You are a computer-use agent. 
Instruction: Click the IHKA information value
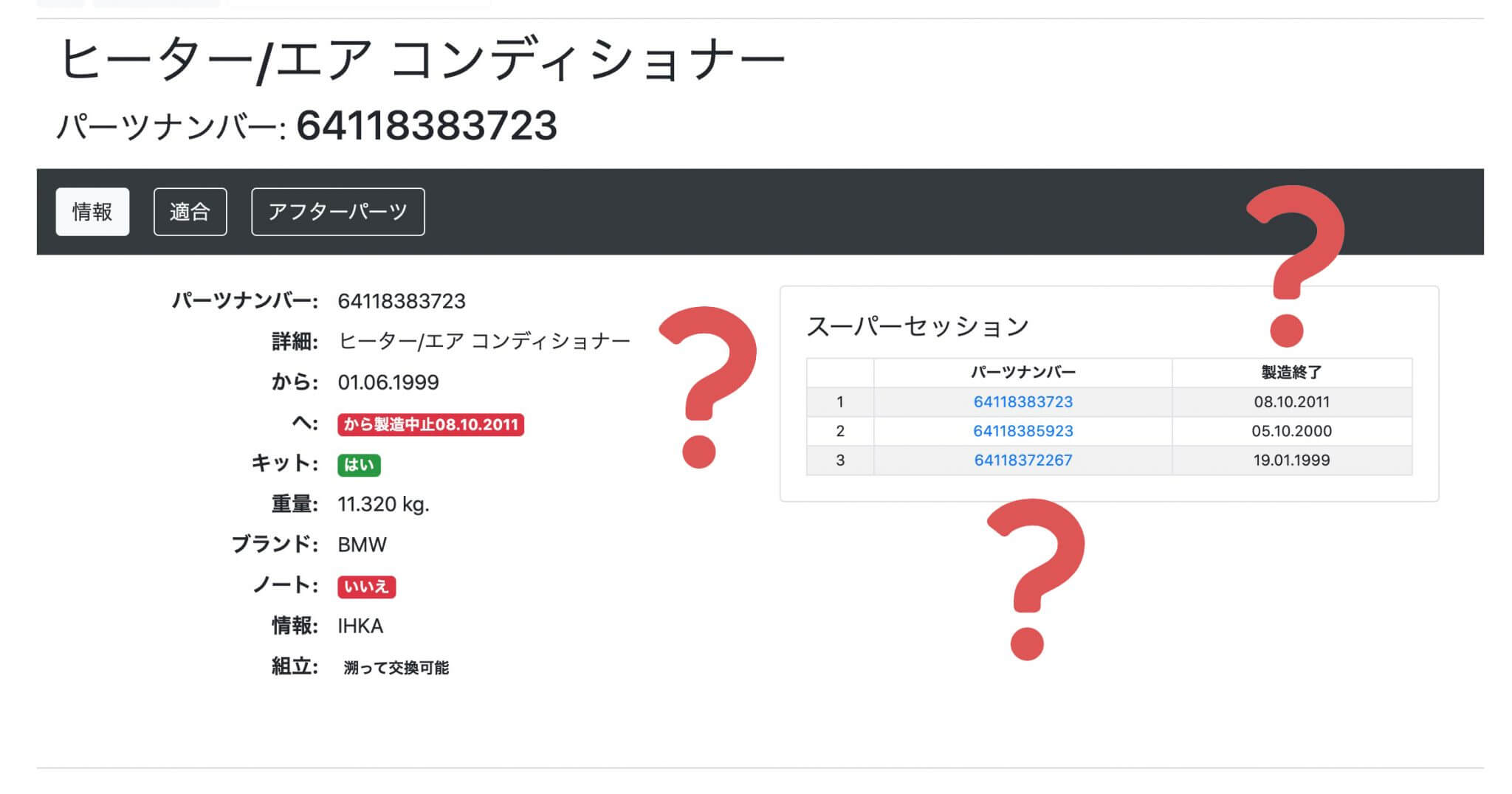click(x=360, y=626)
